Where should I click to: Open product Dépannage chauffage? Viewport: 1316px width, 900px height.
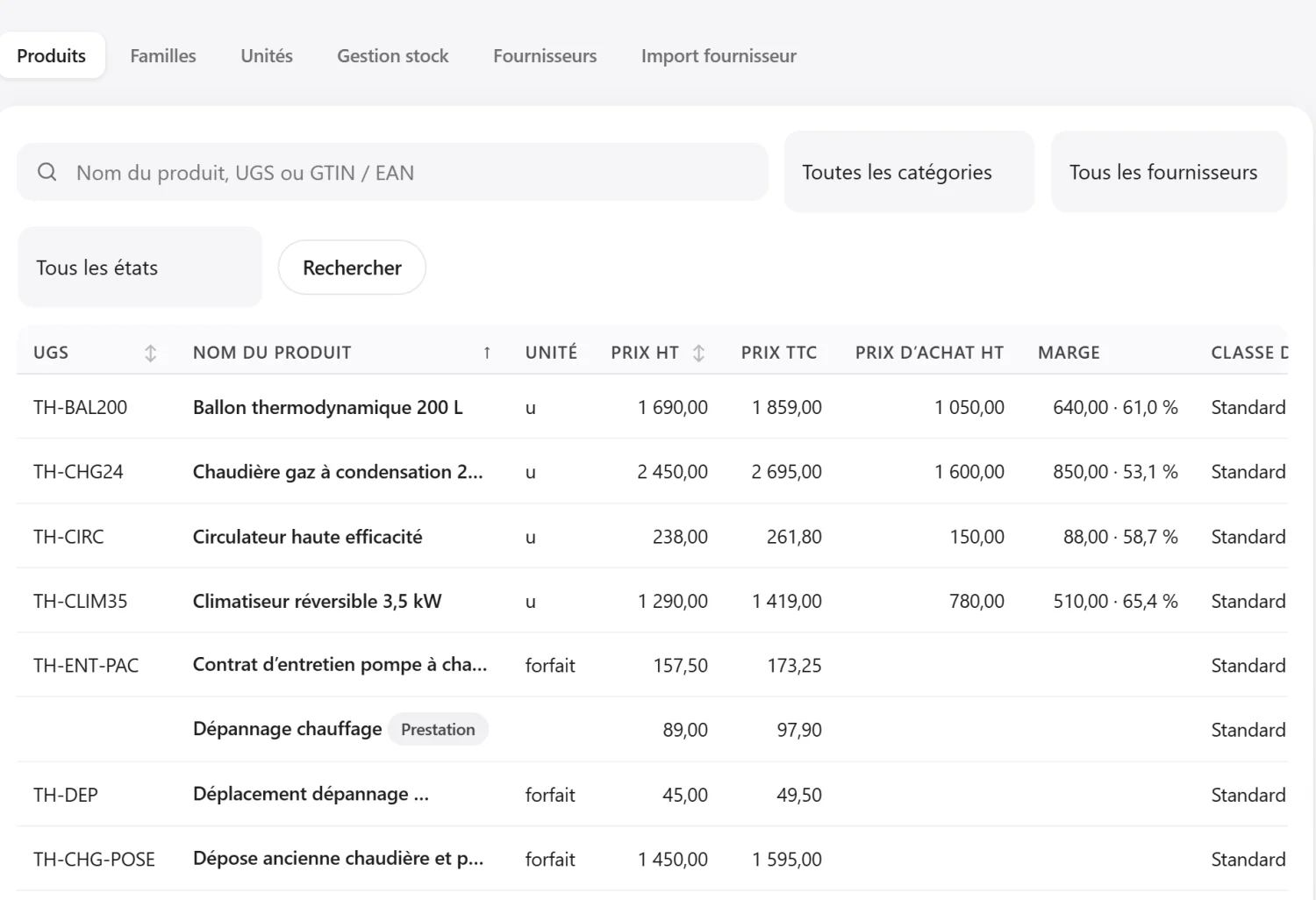coord(287,729)
